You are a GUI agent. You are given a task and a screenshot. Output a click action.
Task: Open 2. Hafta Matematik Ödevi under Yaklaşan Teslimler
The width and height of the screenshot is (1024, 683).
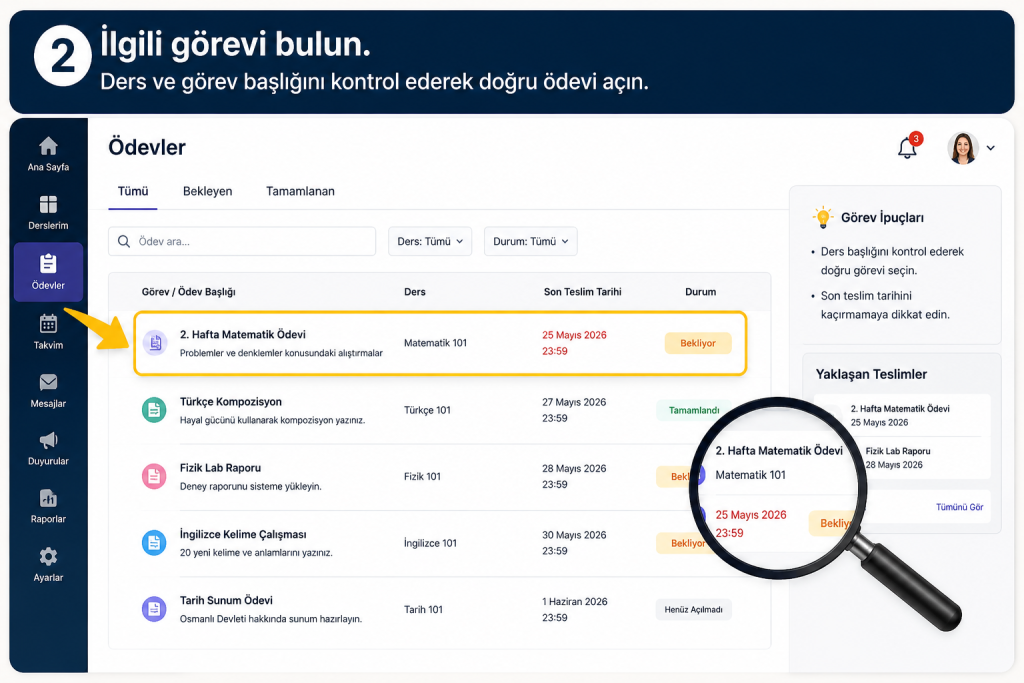pos(900,409)
